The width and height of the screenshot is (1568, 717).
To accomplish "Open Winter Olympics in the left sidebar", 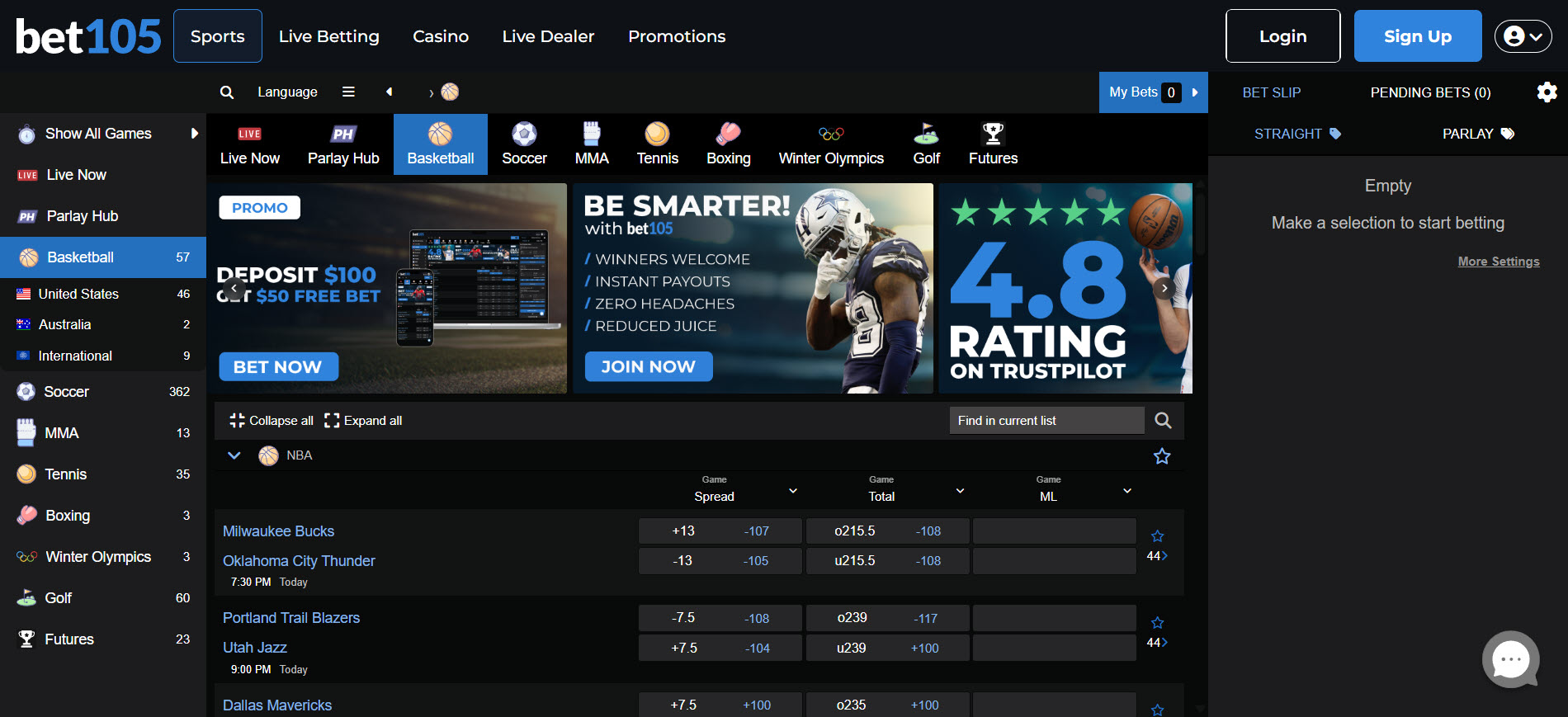I will click(103, 557).
